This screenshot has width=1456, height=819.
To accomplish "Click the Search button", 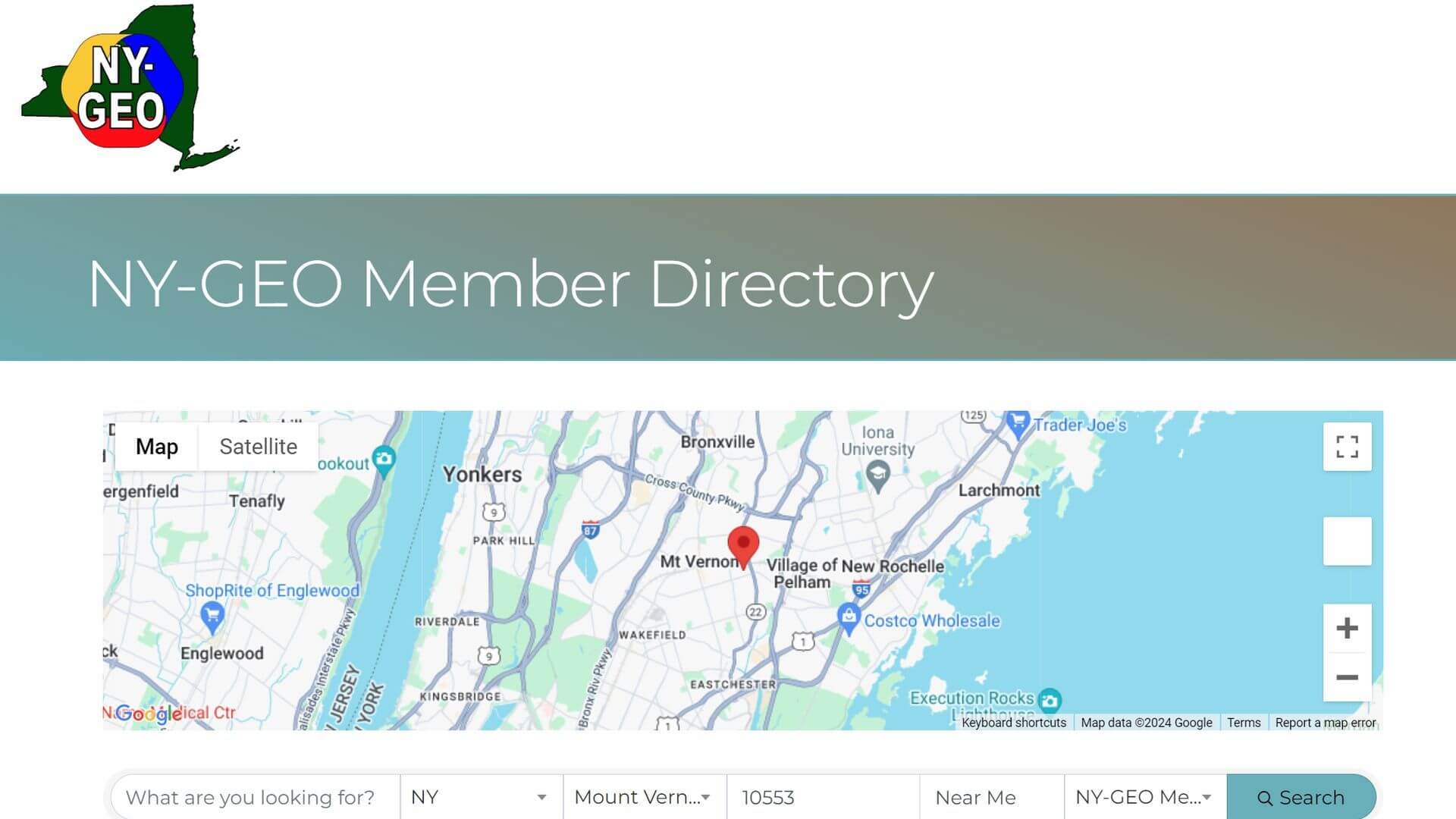I will pyautogui.click(x=1300, y=797).
